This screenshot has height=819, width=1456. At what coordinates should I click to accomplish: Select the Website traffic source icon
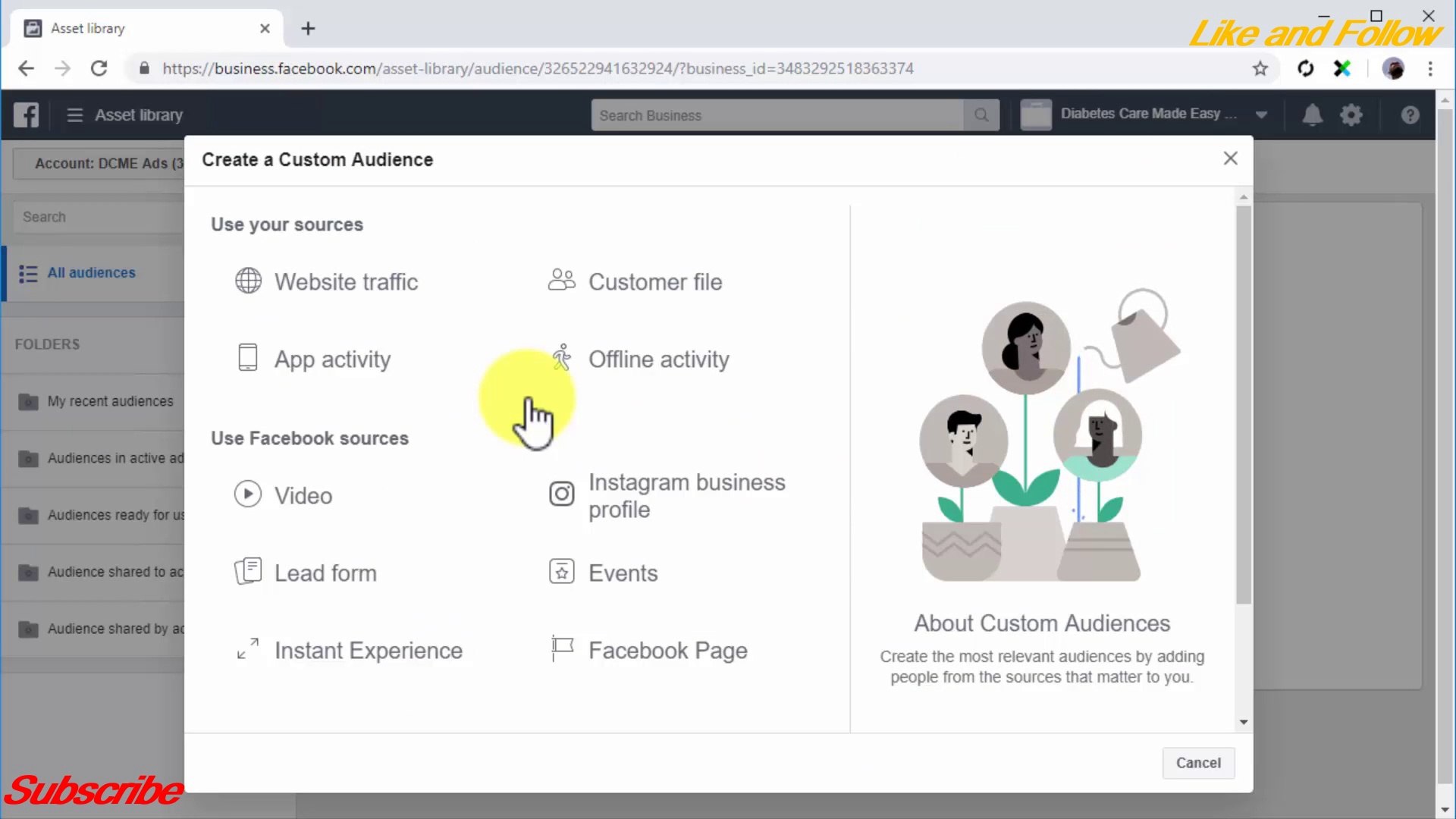[x=247, y=281]
